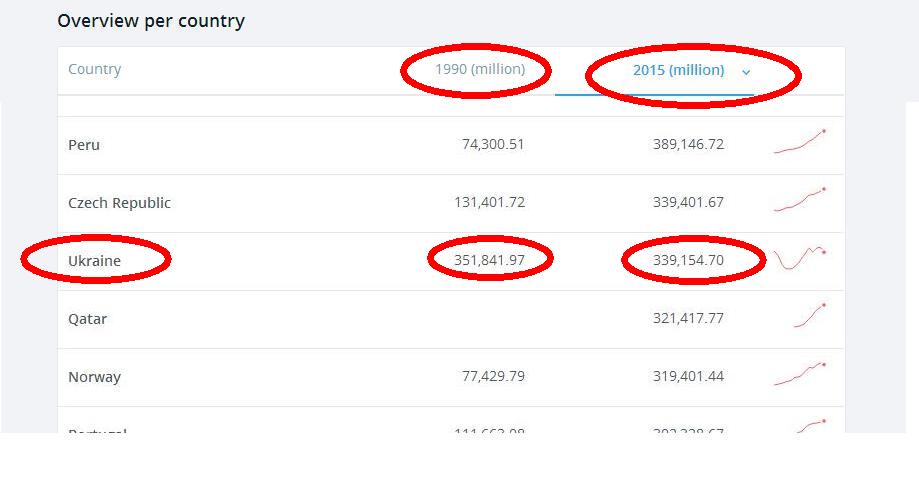Click the sort chevron beside 2015 (million)
This screenshot has height=500, width=919.
point(746,72)
